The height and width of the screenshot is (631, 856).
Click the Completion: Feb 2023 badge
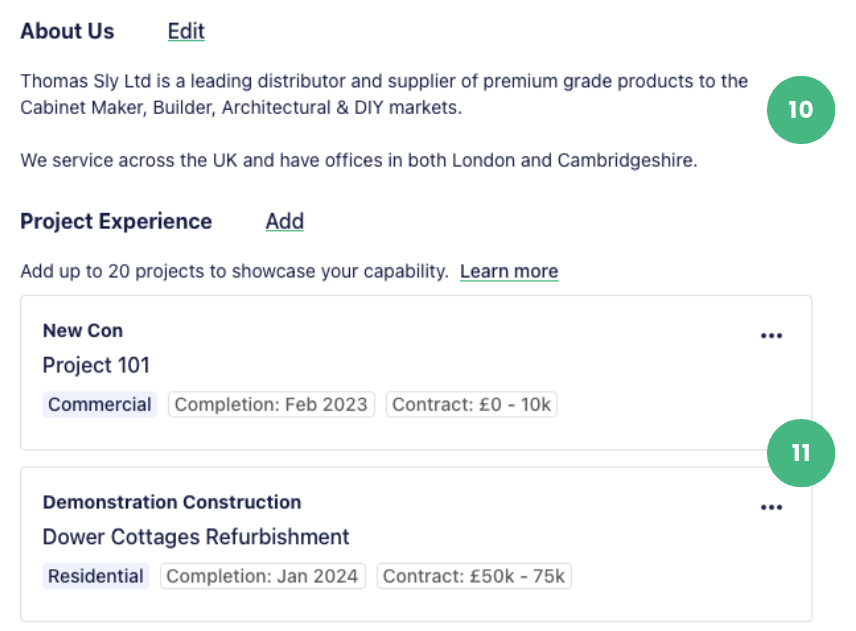(271, 404)
